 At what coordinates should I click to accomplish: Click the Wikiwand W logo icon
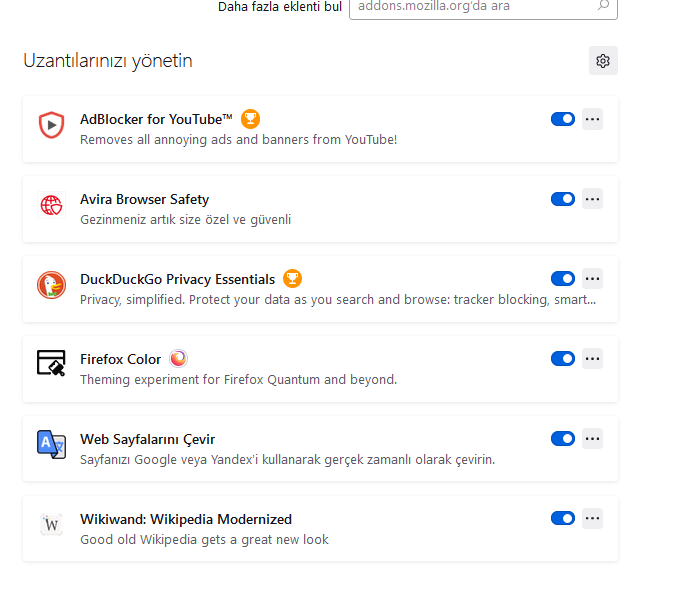point(51,525)
